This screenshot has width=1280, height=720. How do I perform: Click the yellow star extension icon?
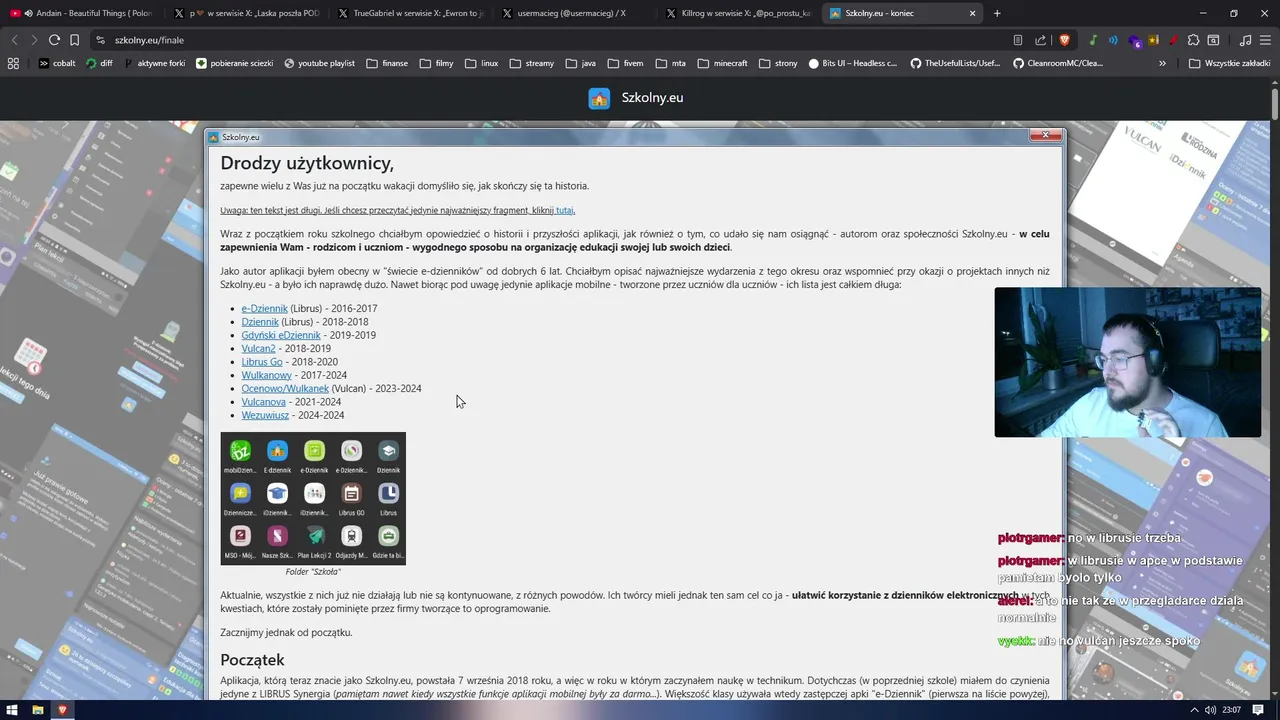[1153, 40]
